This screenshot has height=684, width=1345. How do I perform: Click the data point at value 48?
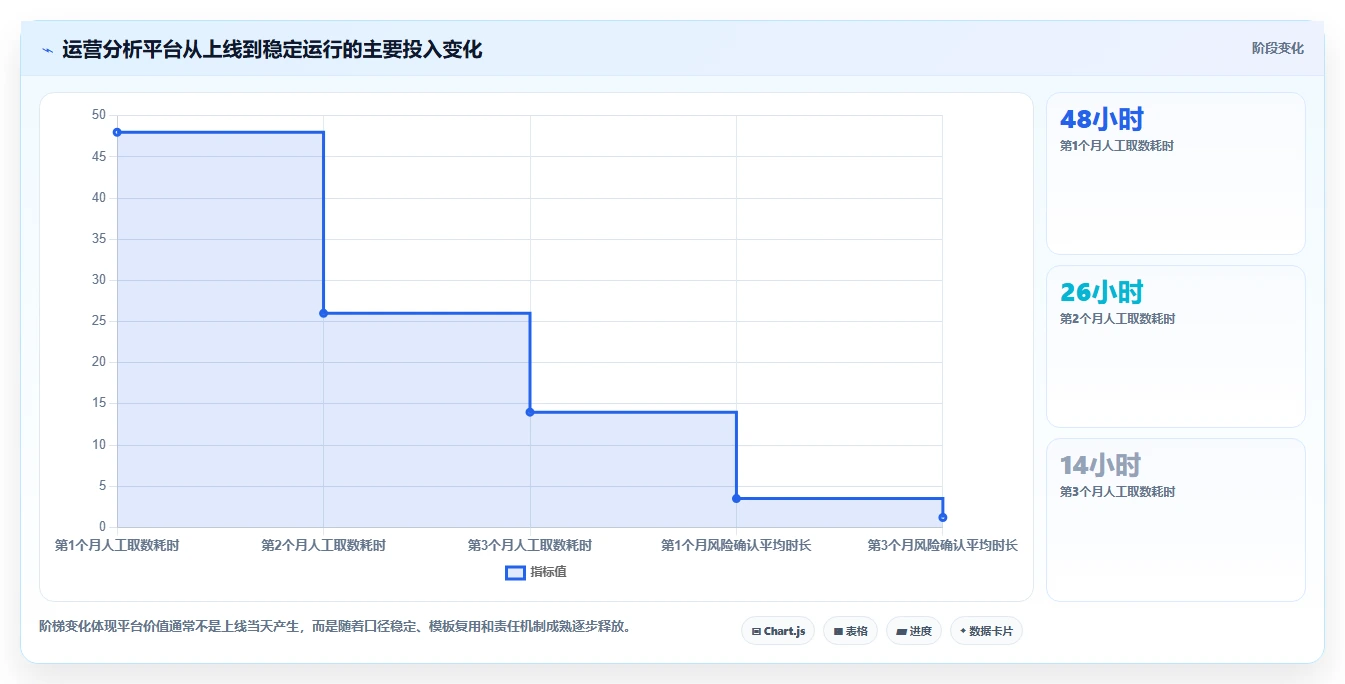117,132
